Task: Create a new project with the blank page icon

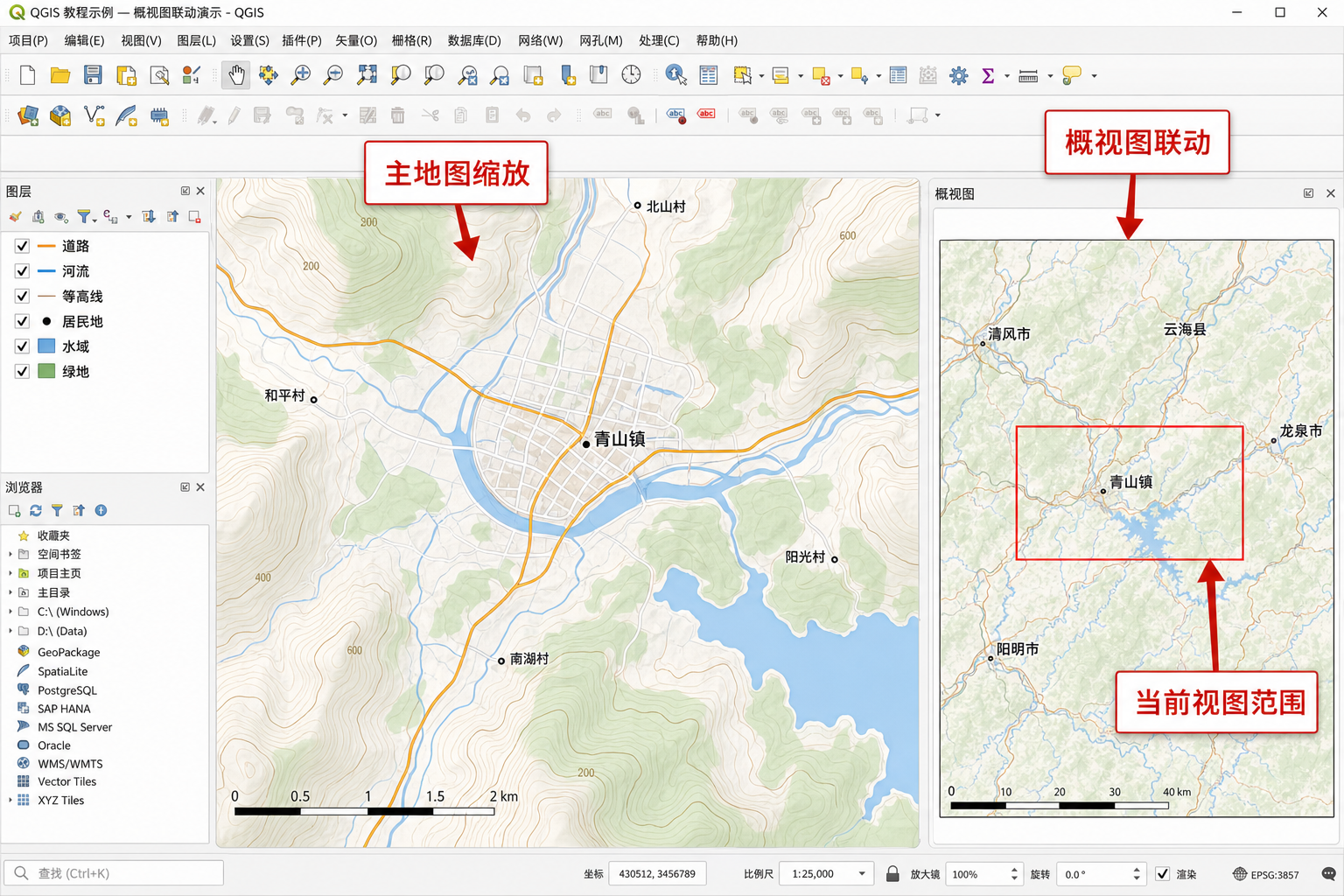Action: (x=27, y=75)
